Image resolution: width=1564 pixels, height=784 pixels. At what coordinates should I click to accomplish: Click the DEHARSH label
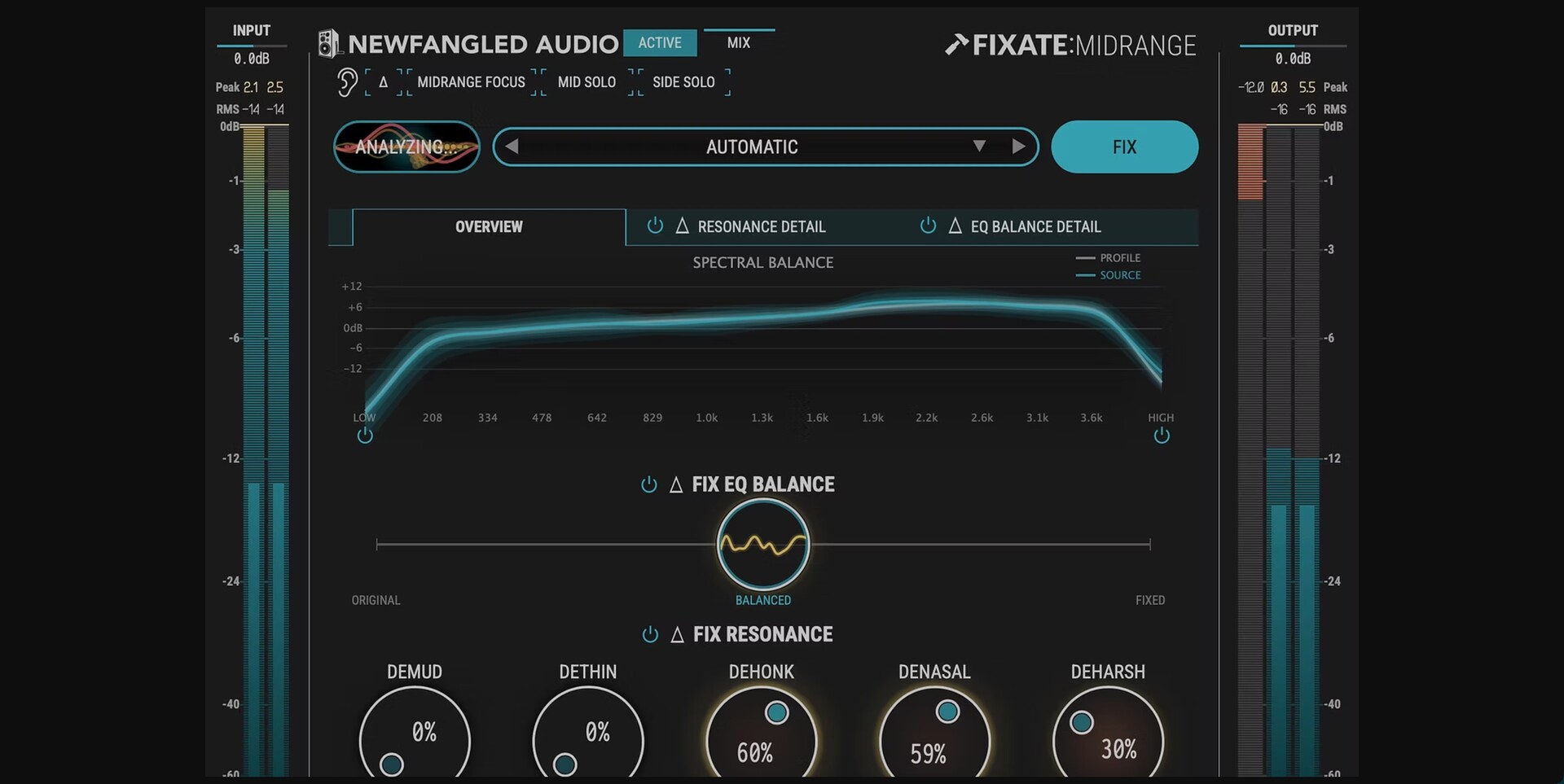1108,672
